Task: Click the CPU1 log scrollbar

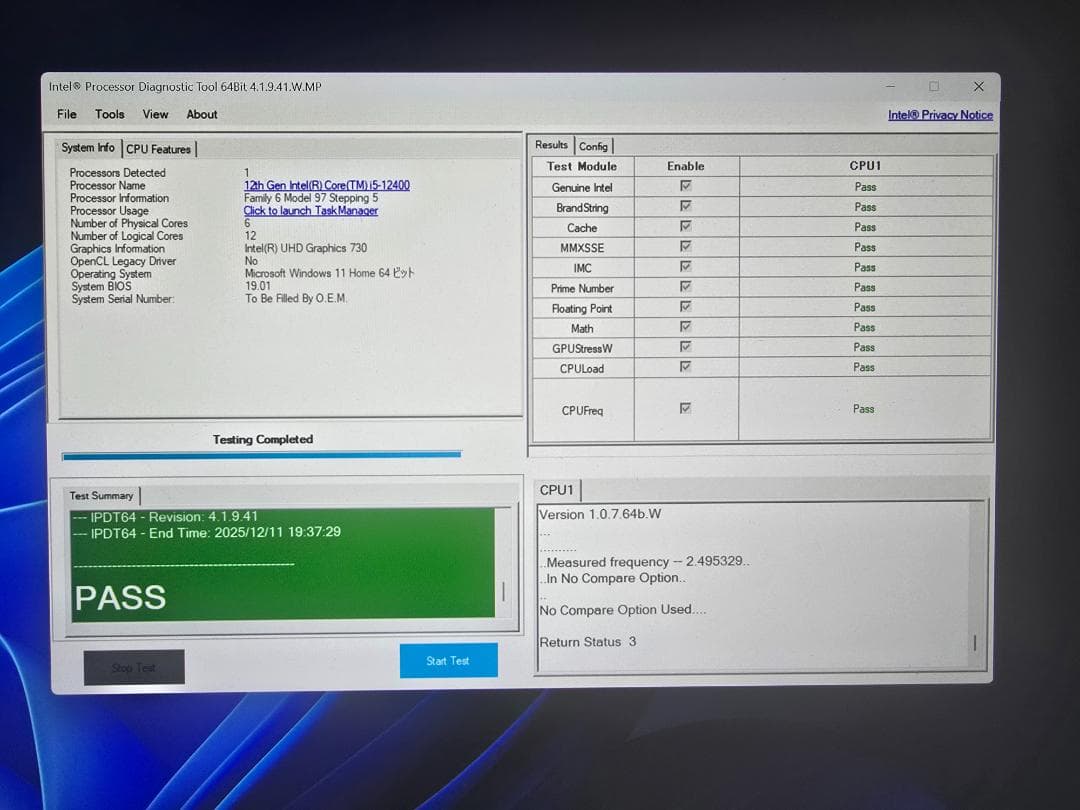Action: 974,643
